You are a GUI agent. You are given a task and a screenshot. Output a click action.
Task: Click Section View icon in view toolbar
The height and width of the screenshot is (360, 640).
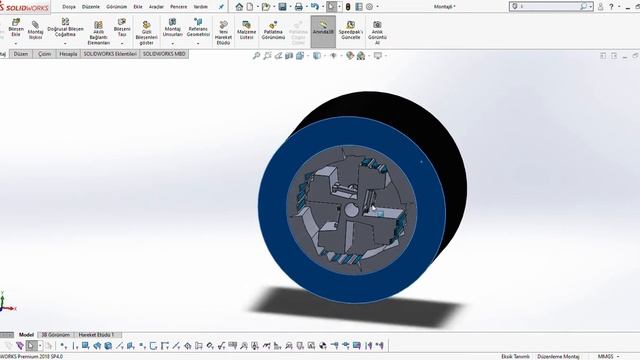tap(289, 56)
